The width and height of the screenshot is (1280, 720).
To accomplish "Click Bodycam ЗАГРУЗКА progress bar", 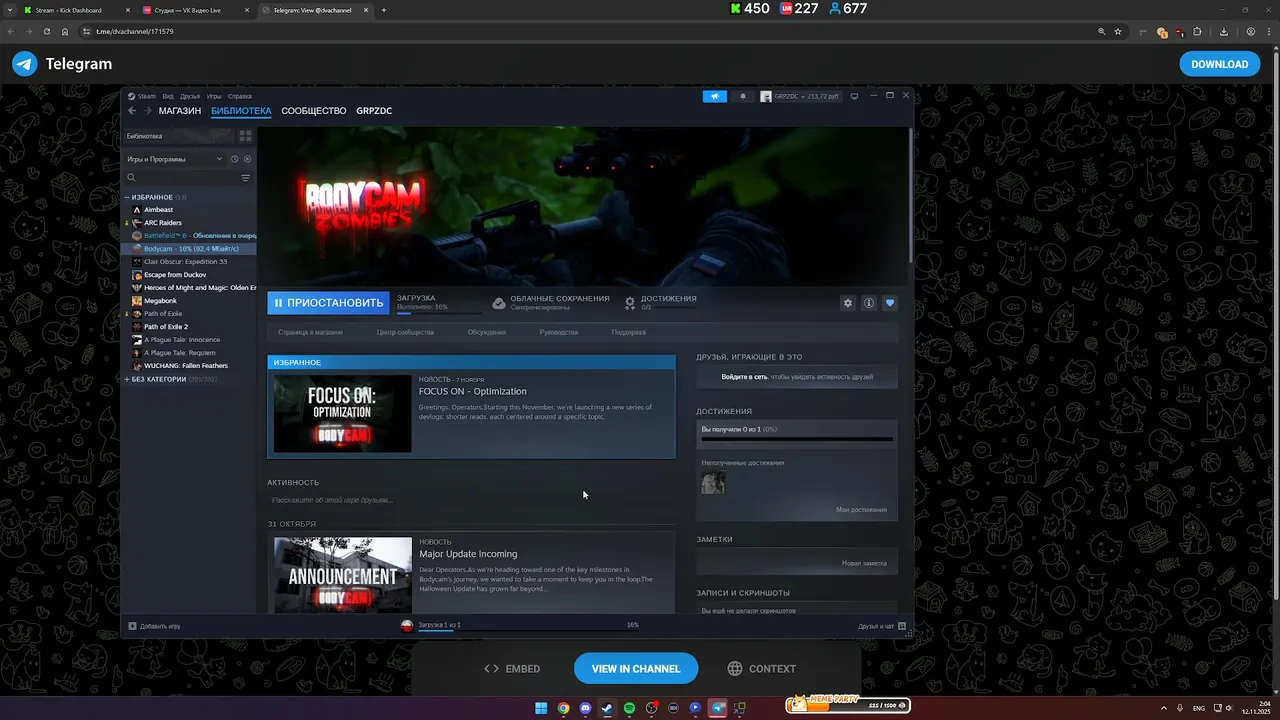I will click(x=438, y=314).
